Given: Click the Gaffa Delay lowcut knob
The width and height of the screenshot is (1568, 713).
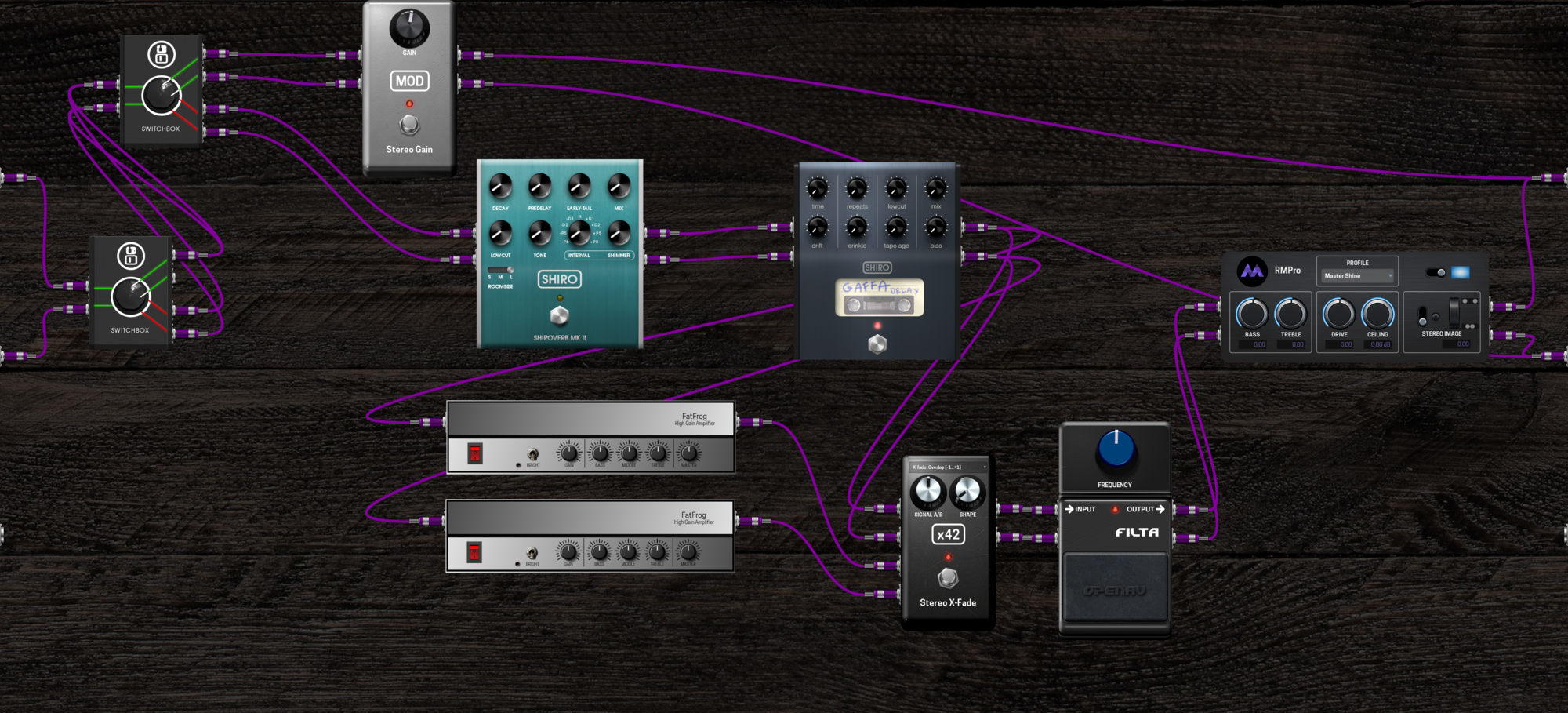Looking at the screenshot, I should pyautogui.click(x=896, y=188).
